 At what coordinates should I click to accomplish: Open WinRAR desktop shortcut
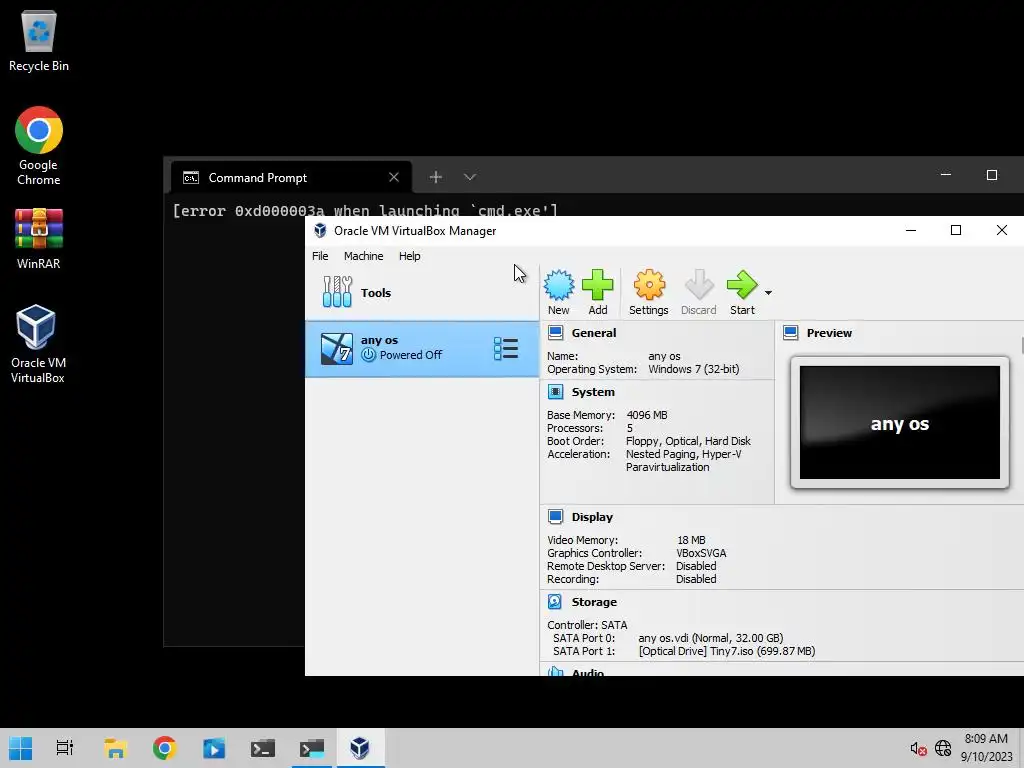[39, 238]
